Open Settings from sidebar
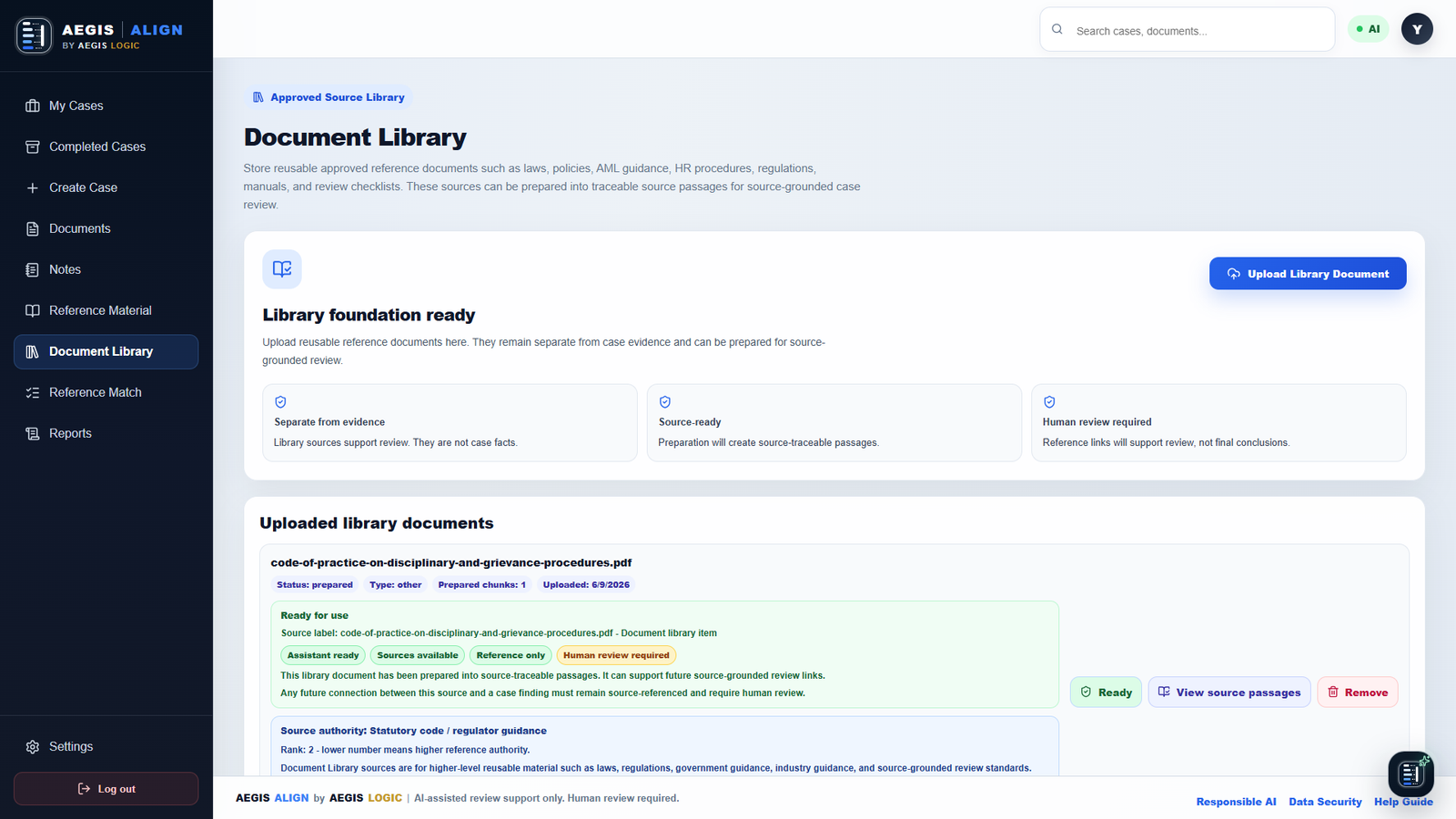 [x=106, y=746]
